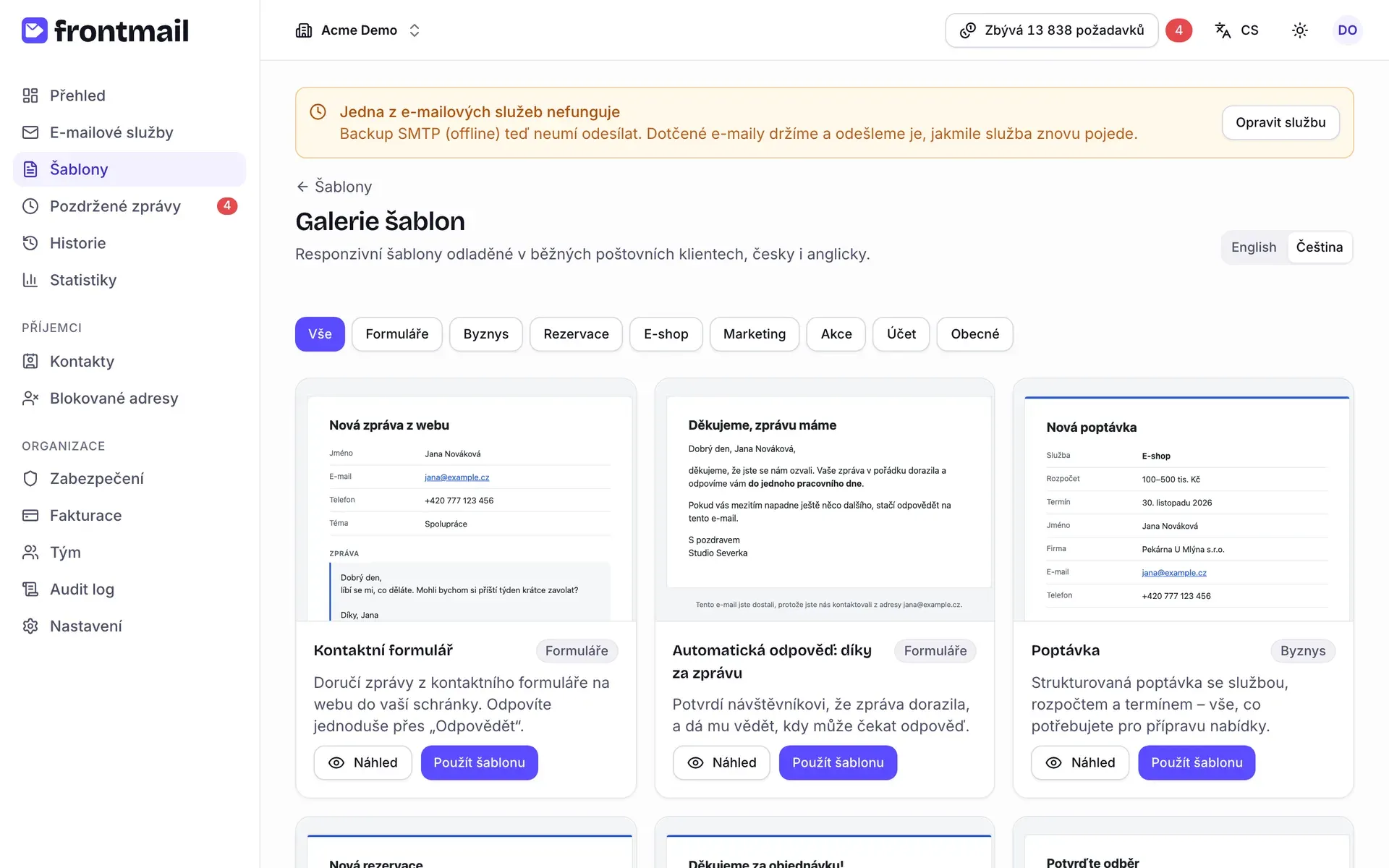
Task: Click the E-mailové služby envelope icon
Action: click(x=30, y=132)
